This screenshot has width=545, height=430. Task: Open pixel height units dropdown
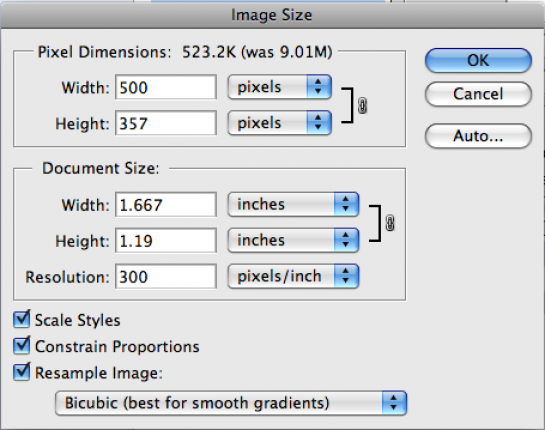tap(279, 123)
